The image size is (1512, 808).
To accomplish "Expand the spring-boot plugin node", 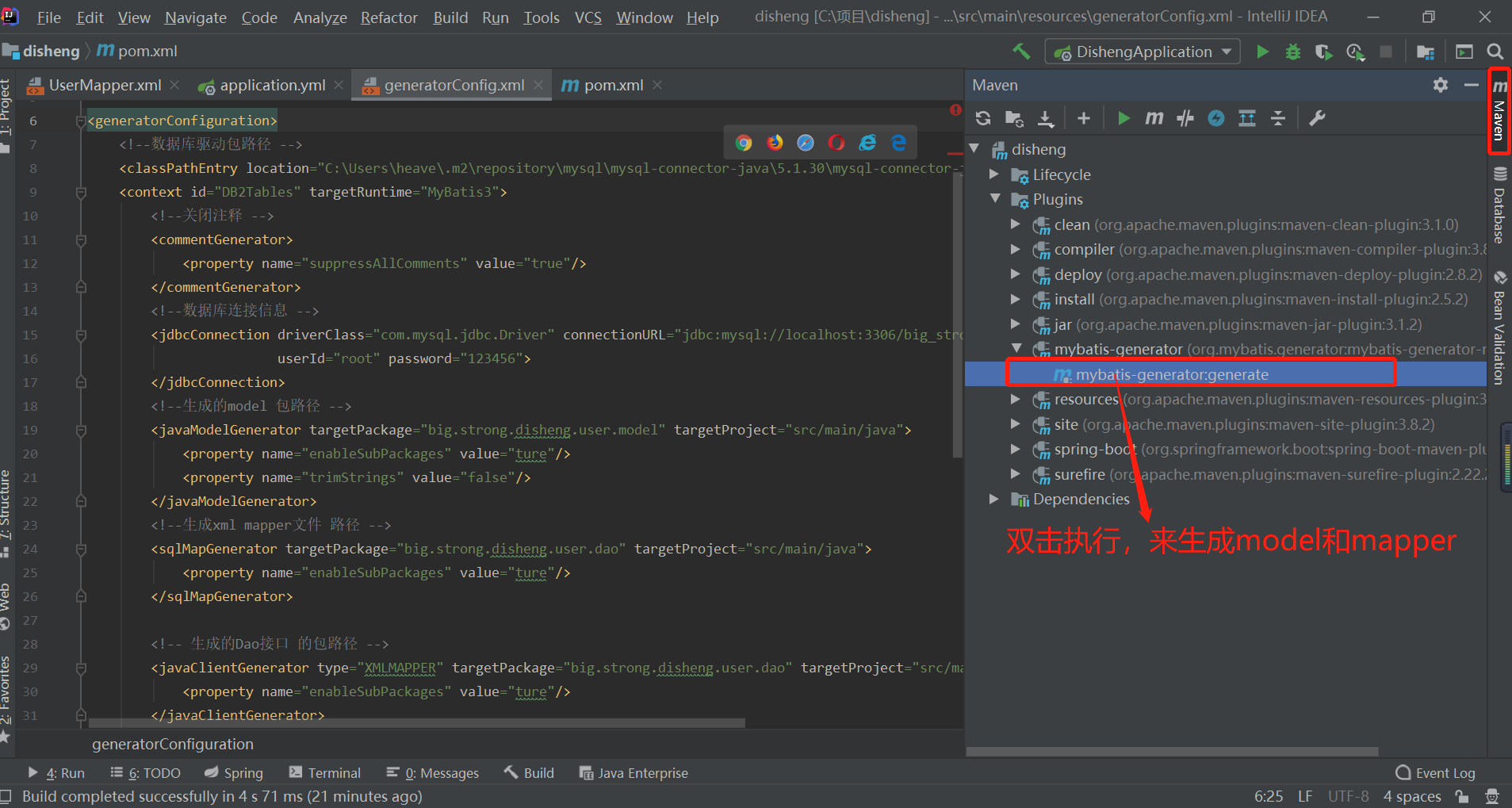I will point(1015,449).
